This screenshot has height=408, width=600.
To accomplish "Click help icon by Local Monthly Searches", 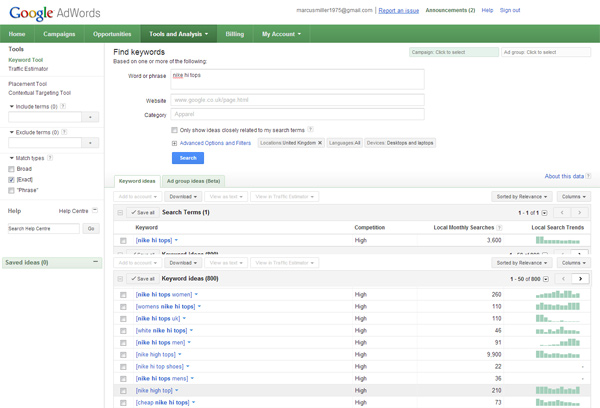I will point(499,228).
